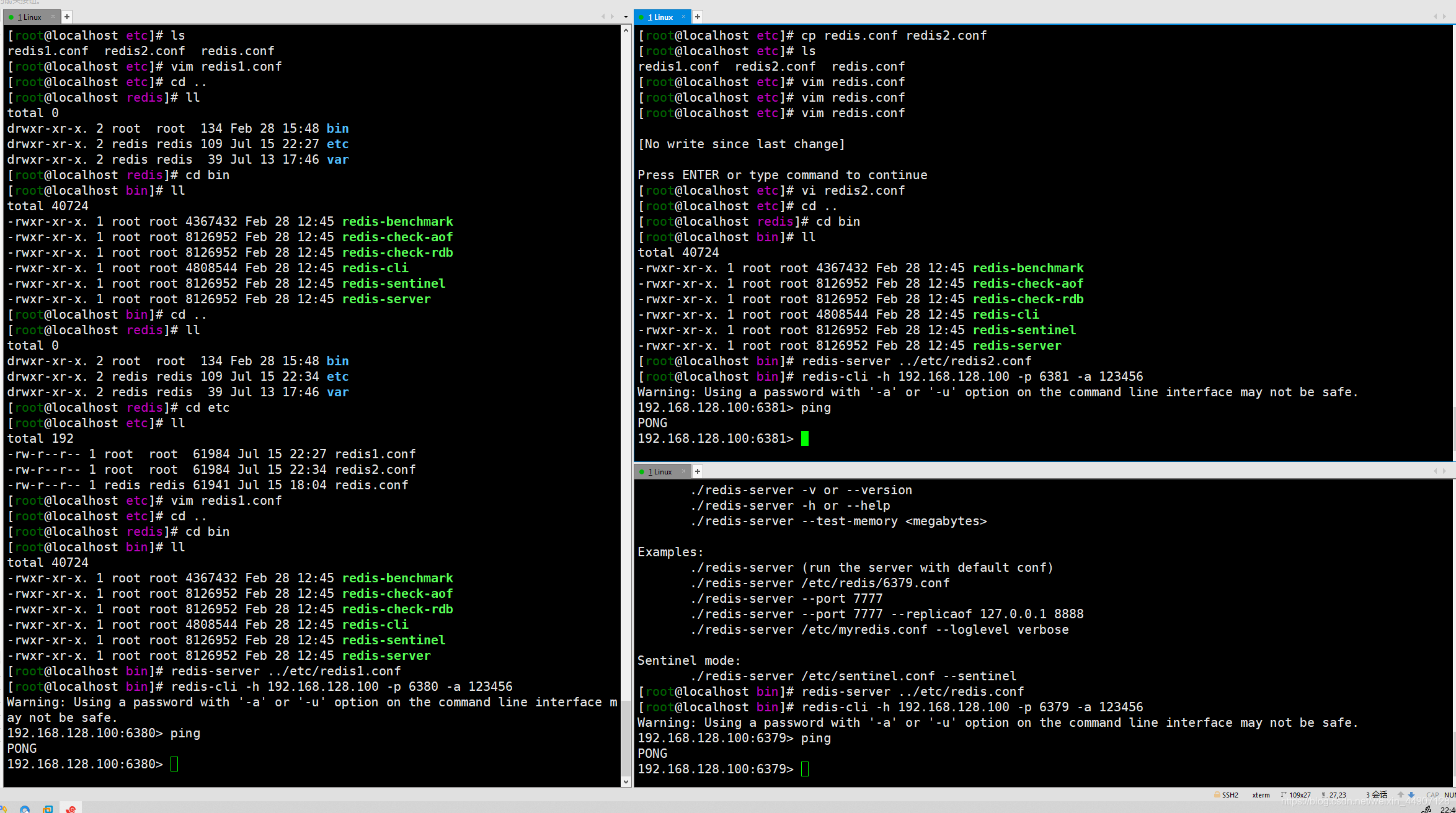Click the bottom-right pane's previous-tab arrow
Image resolution: width=1456 pixels, height=813 pixels.
[x=1435, y=471]
